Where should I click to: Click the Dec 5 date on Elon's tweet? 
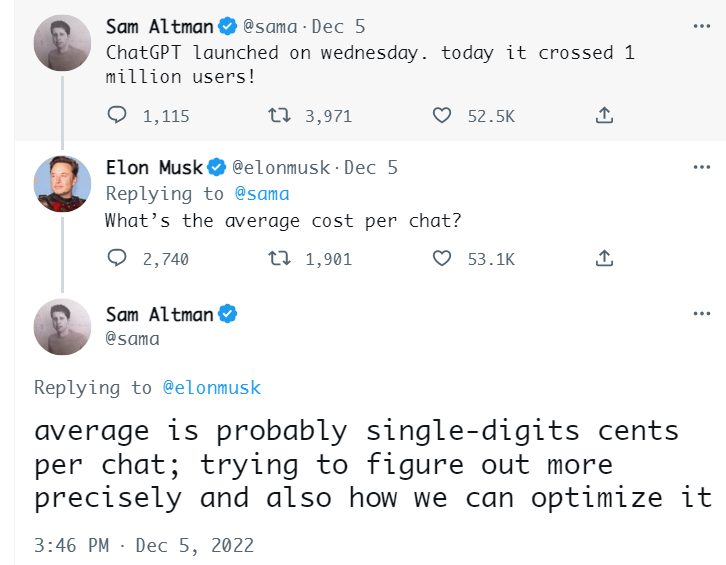pyautogui.click(x=371, y=168)
